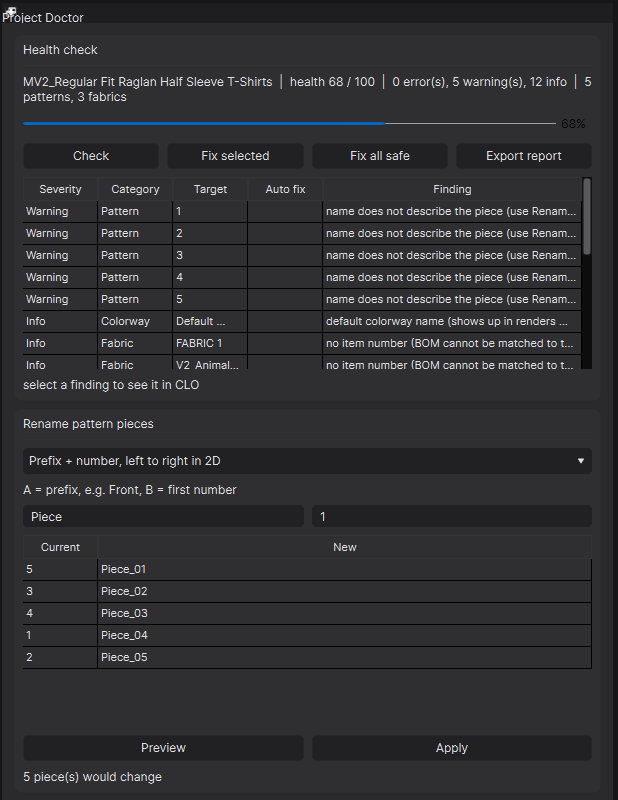Select the V2_Animal fabric target cell
The width and height of the screenshot is (618, 800).
coord(210,362)
